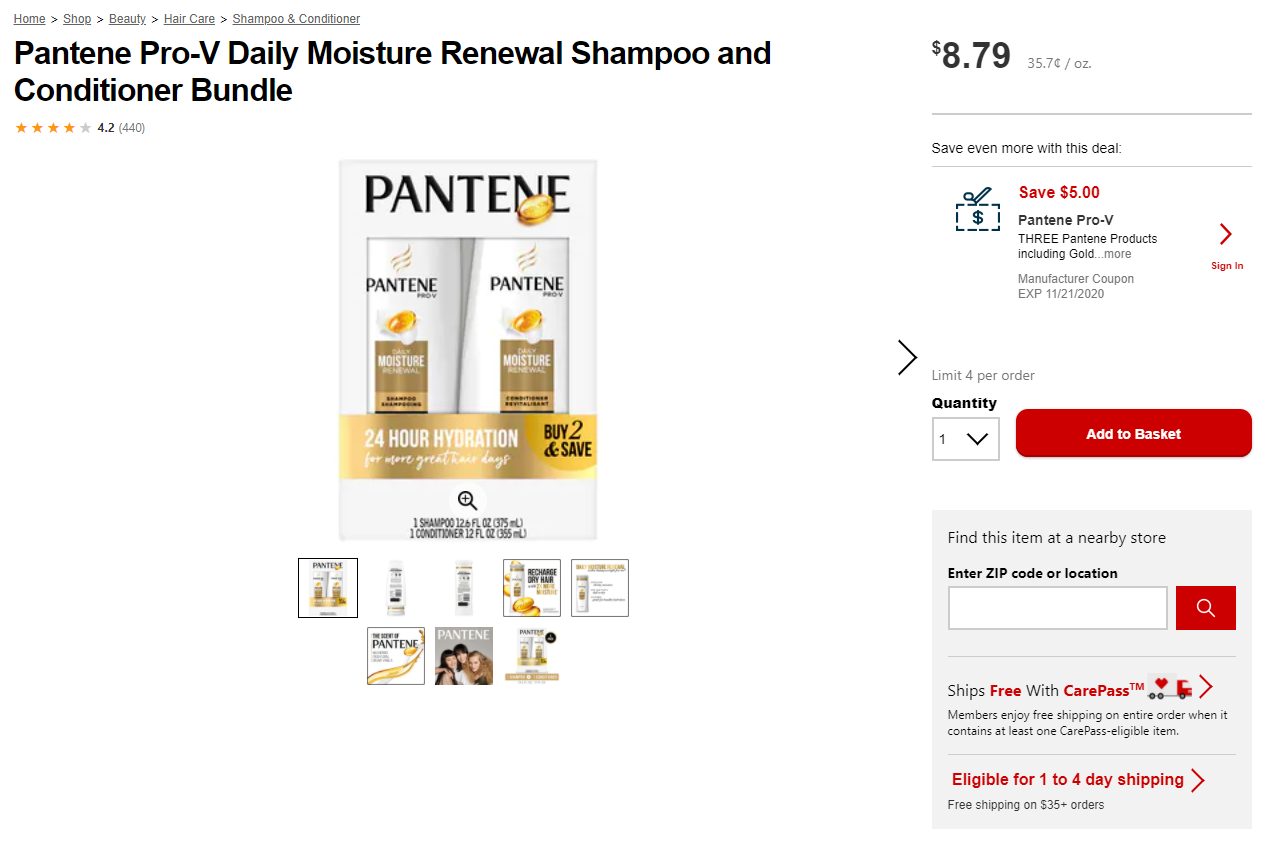Expand the Ships Free With CarePass chevron

pos(1205,688)
